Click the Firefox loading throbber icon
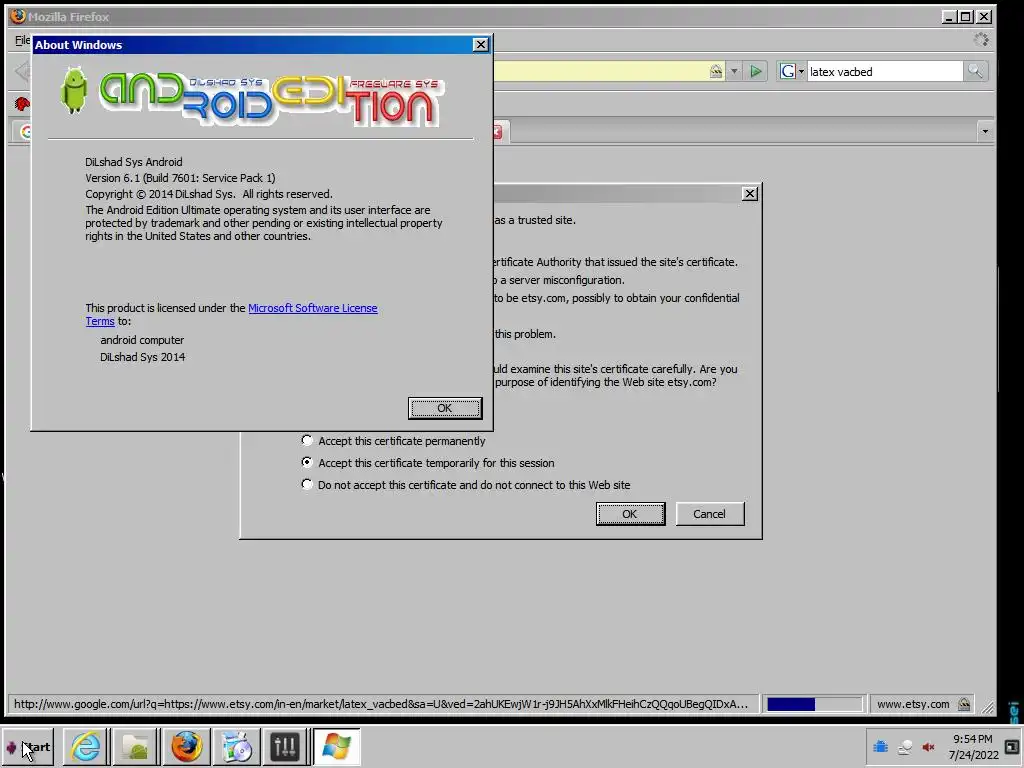This screenshot has height=768, width=1024. (x=980, y=40)
